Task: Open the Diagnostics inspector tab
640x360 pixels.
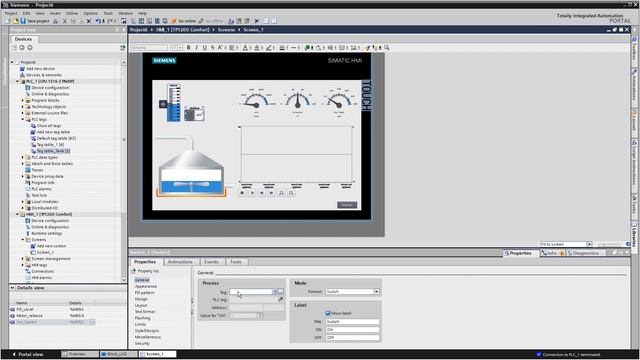Action: point(586,253)
